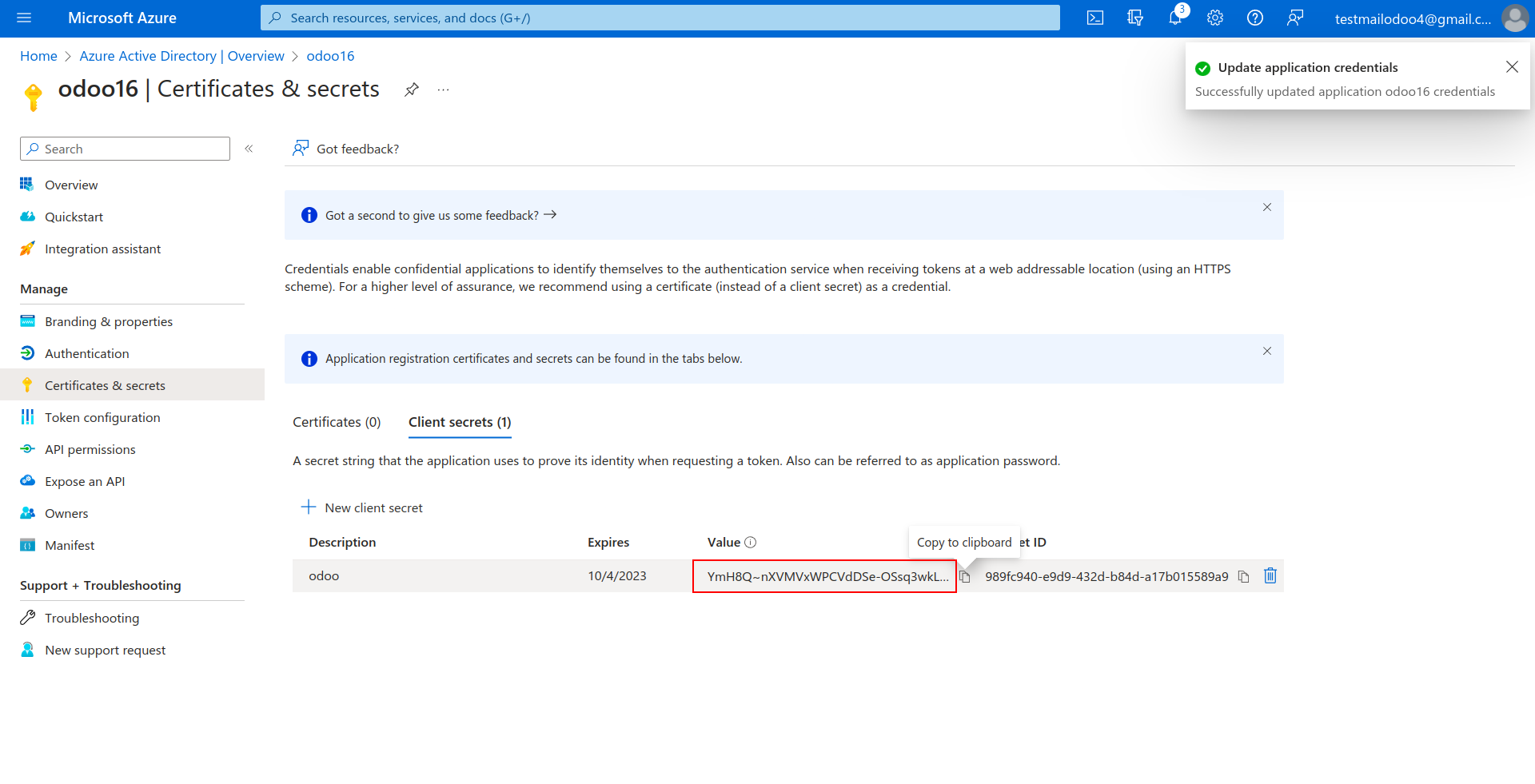
Task: Open the more options ellipsis beside title
Action: tap(444, 90)
